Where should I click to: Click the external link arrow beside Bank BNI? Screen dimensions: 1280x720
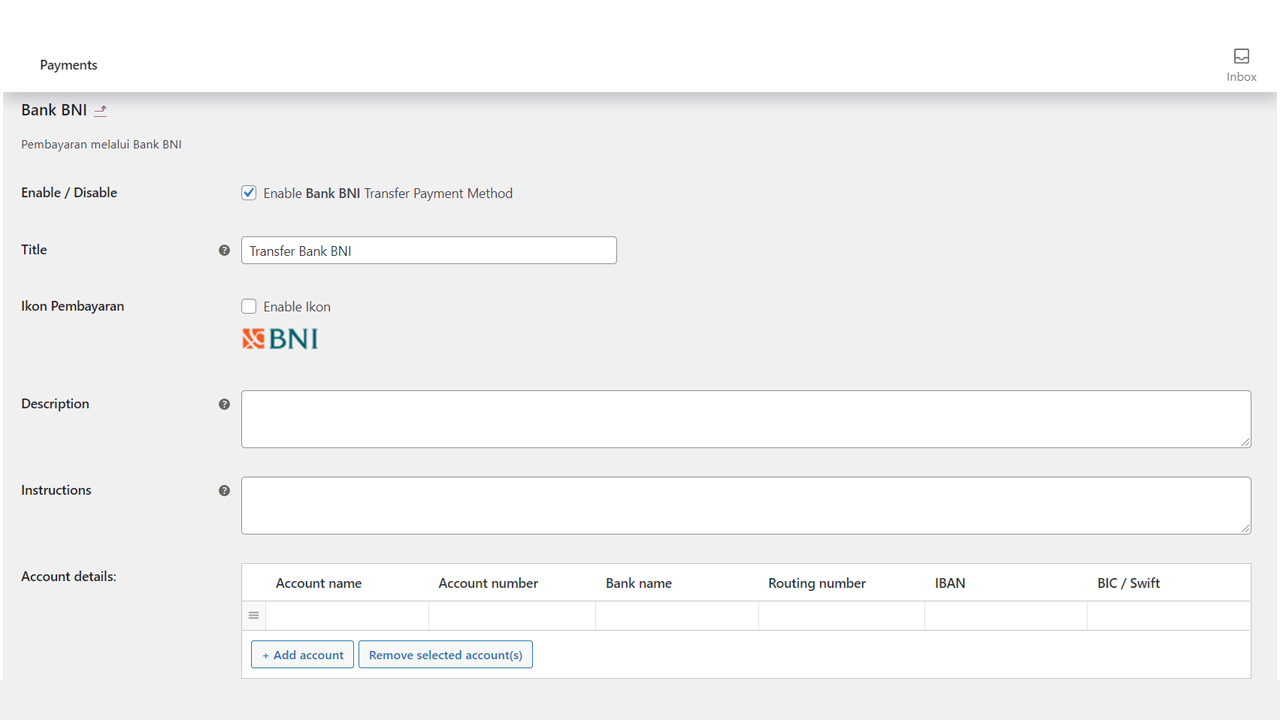(100, 110)
